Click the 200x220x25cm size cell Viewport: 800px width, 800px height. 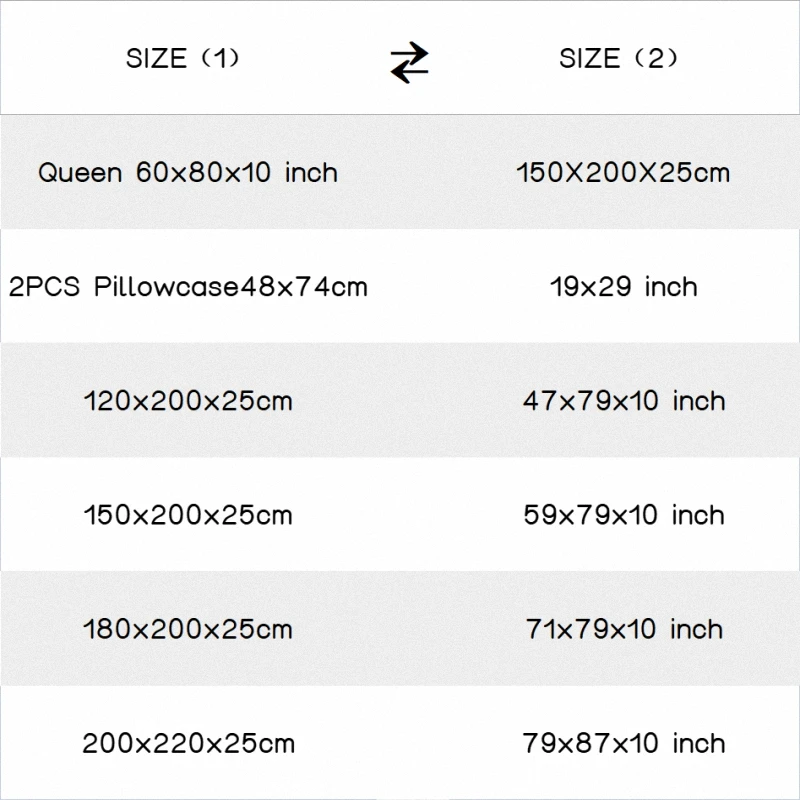click(x=188, y=744)
